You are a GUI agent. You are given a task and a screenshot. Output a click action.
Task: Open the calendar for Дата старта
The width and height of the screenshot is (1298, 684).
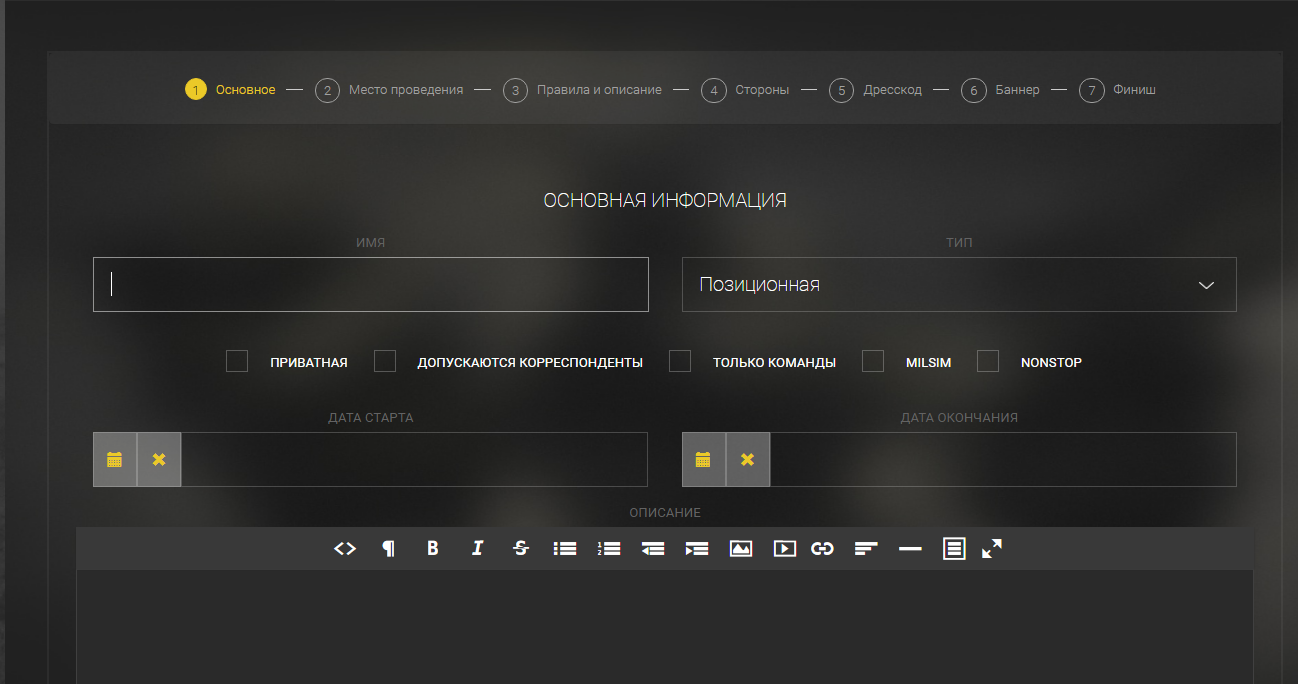[x=115, y=460]
